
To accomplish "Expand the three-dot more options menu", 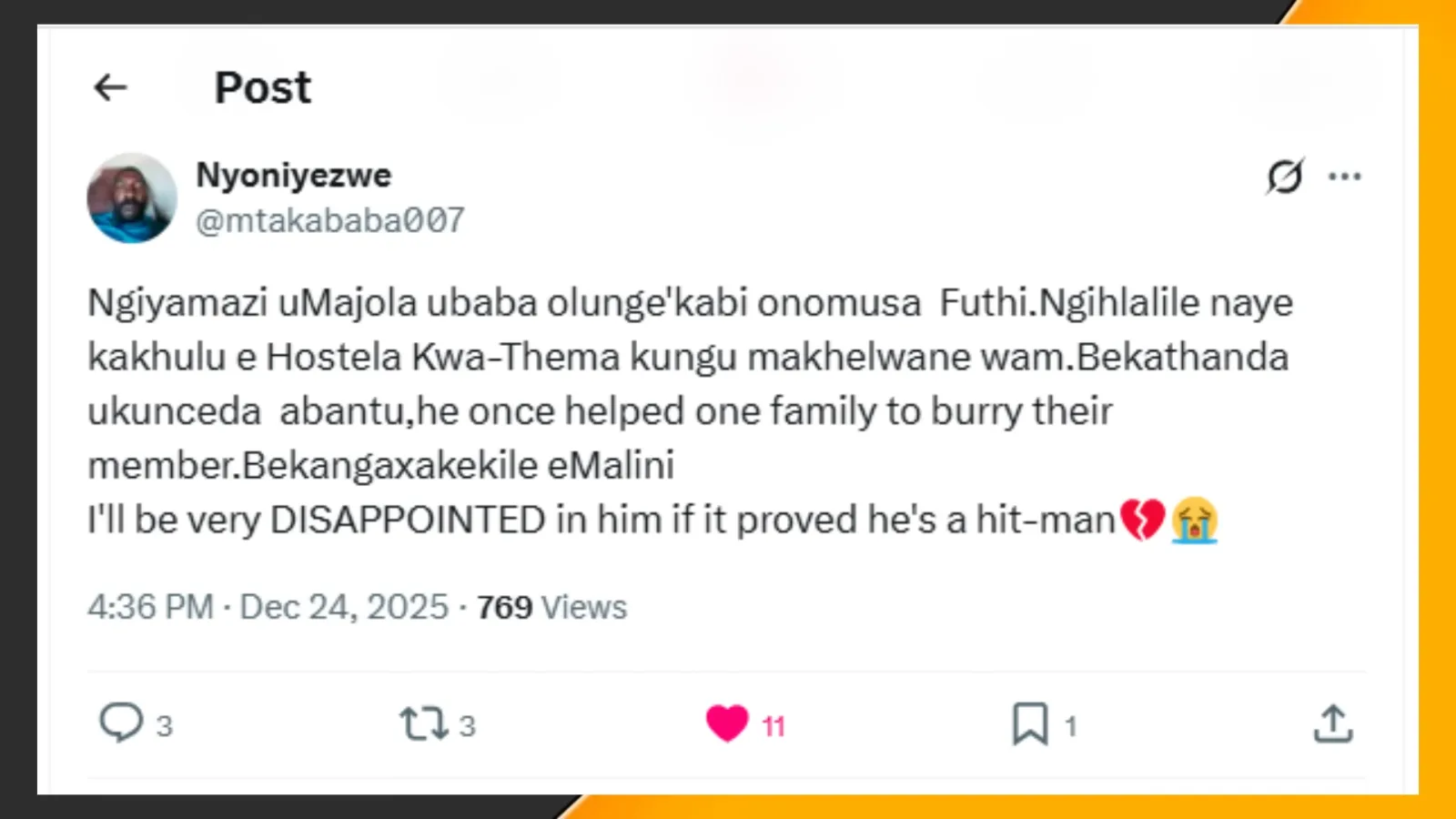I will 1344,177.
